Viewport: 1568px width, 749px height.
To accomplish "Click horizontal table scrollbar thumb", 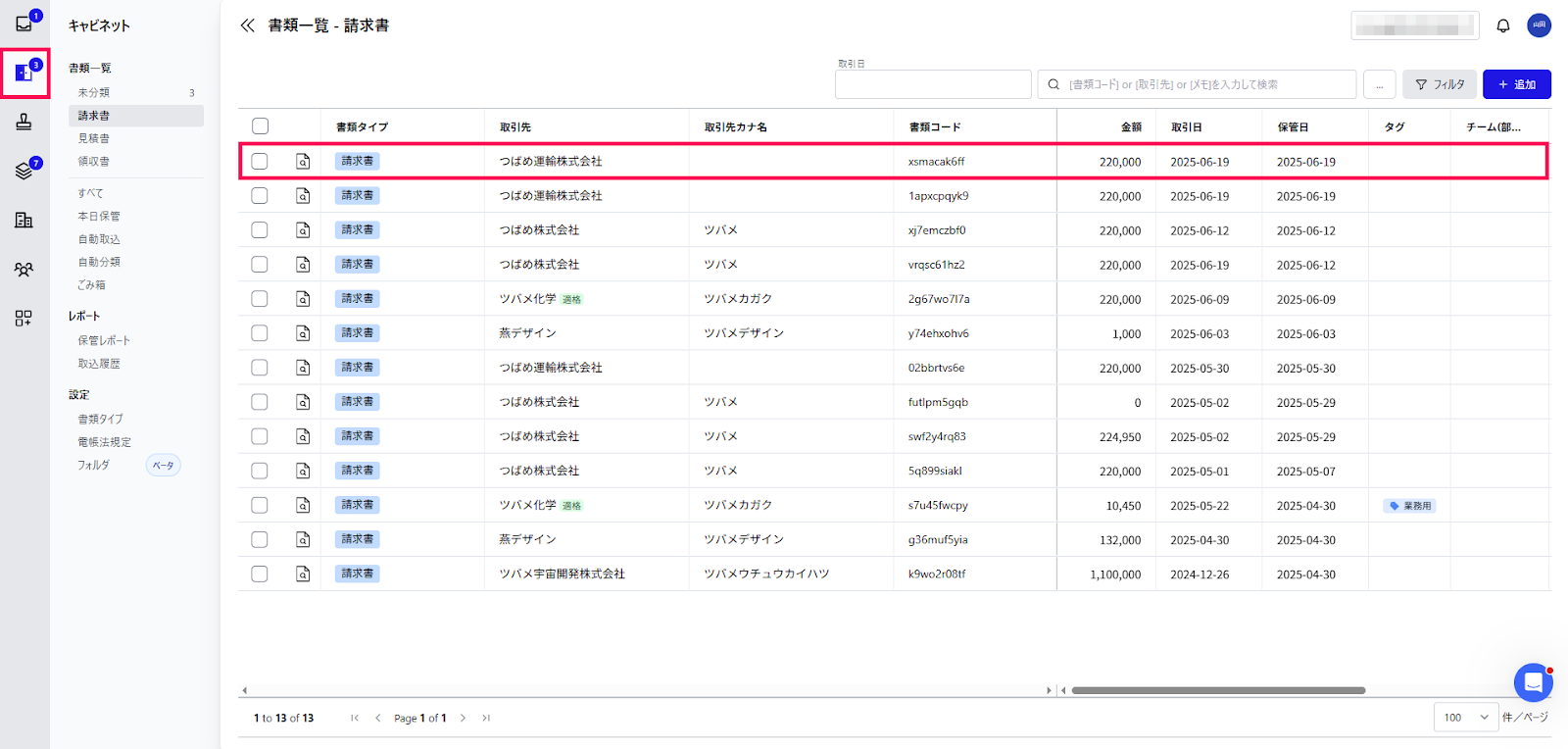I will [1218, 690].
